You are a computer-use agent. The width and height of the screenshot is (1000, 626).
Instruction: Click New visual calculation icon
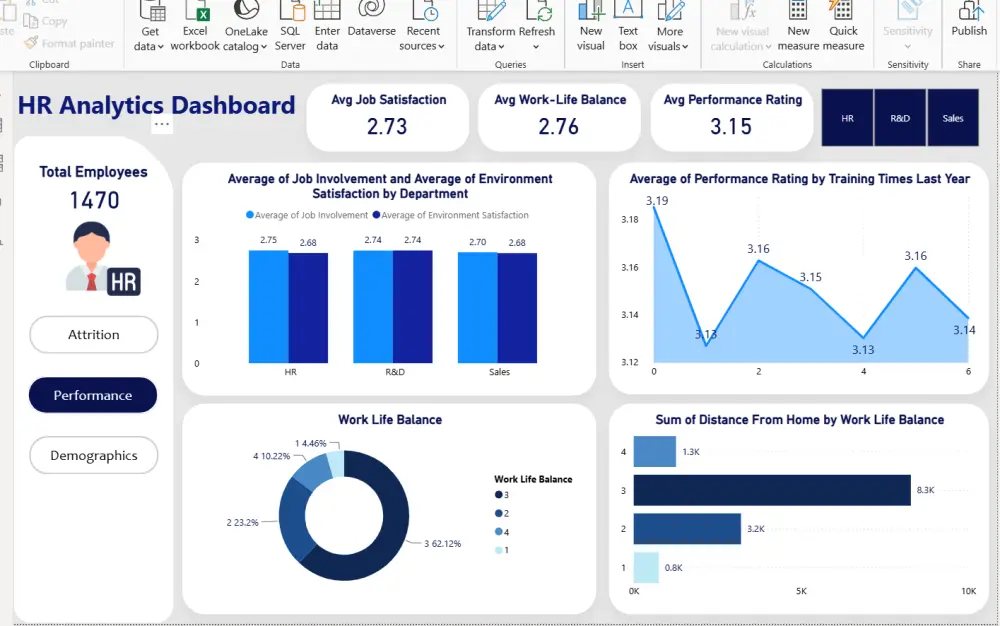(743, 10)
